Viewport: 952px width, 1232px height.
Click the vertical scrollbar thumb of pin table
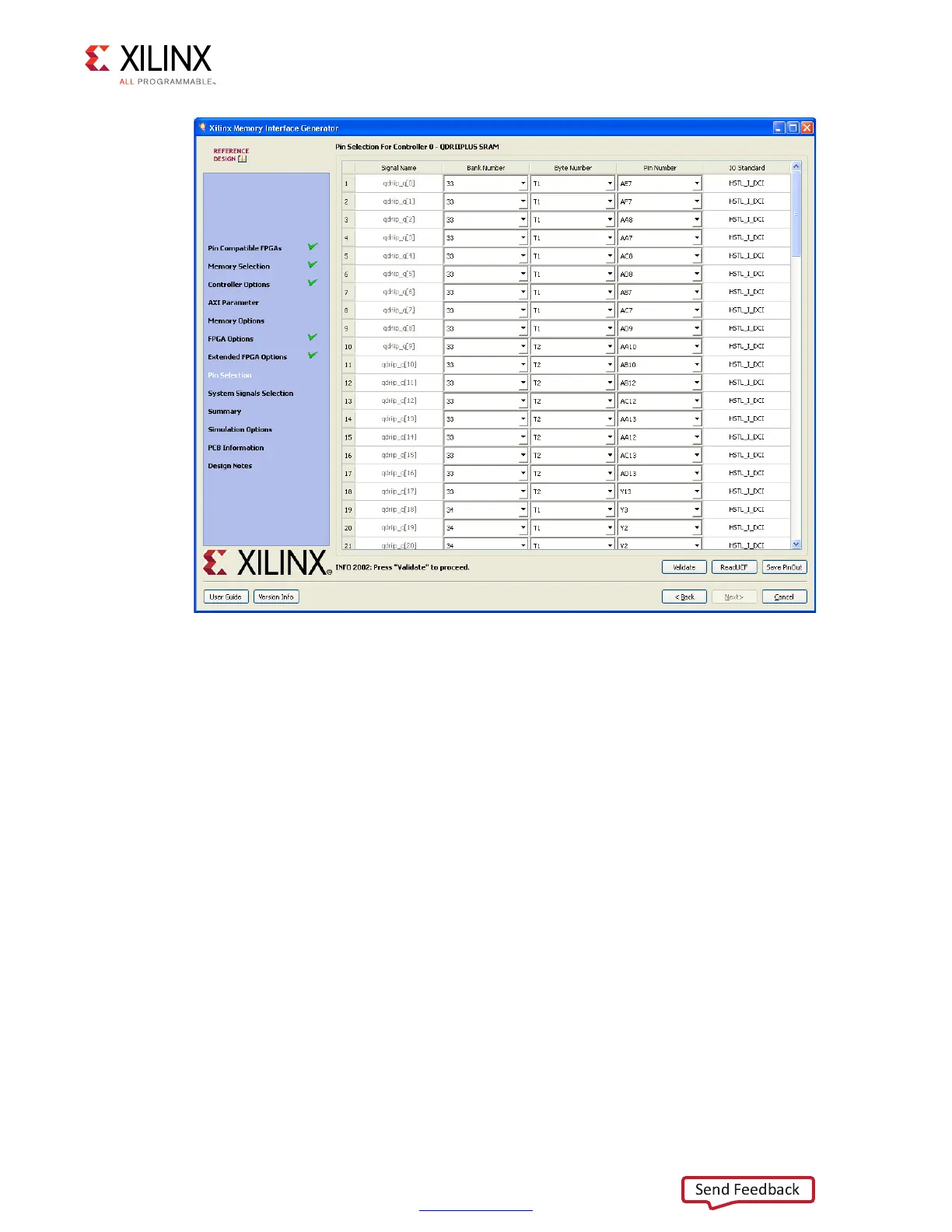[796, 215]
